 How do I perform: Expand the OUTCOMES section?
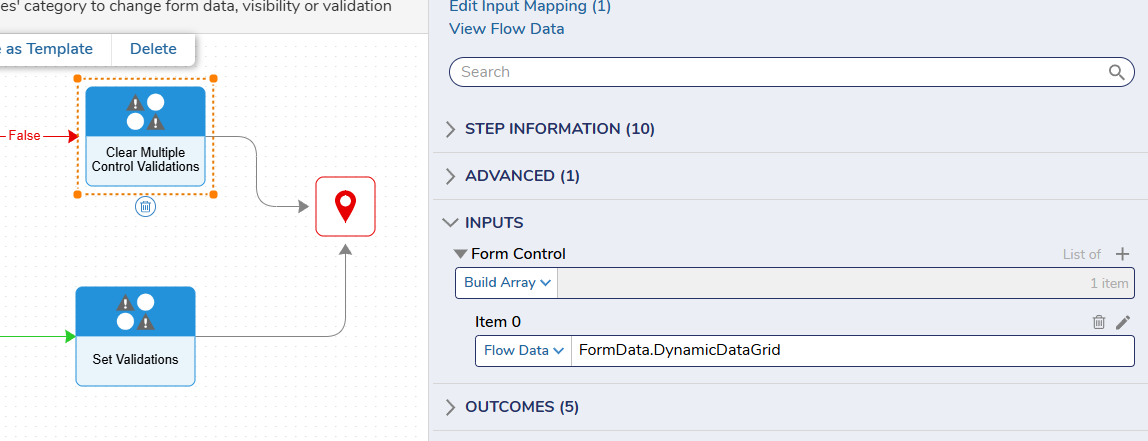[521, 407]
